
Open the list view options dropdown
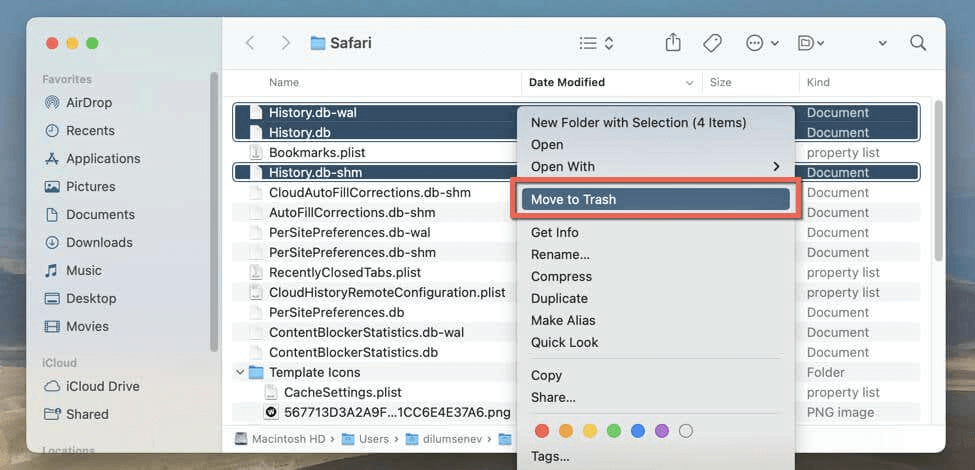pos(597,43)
